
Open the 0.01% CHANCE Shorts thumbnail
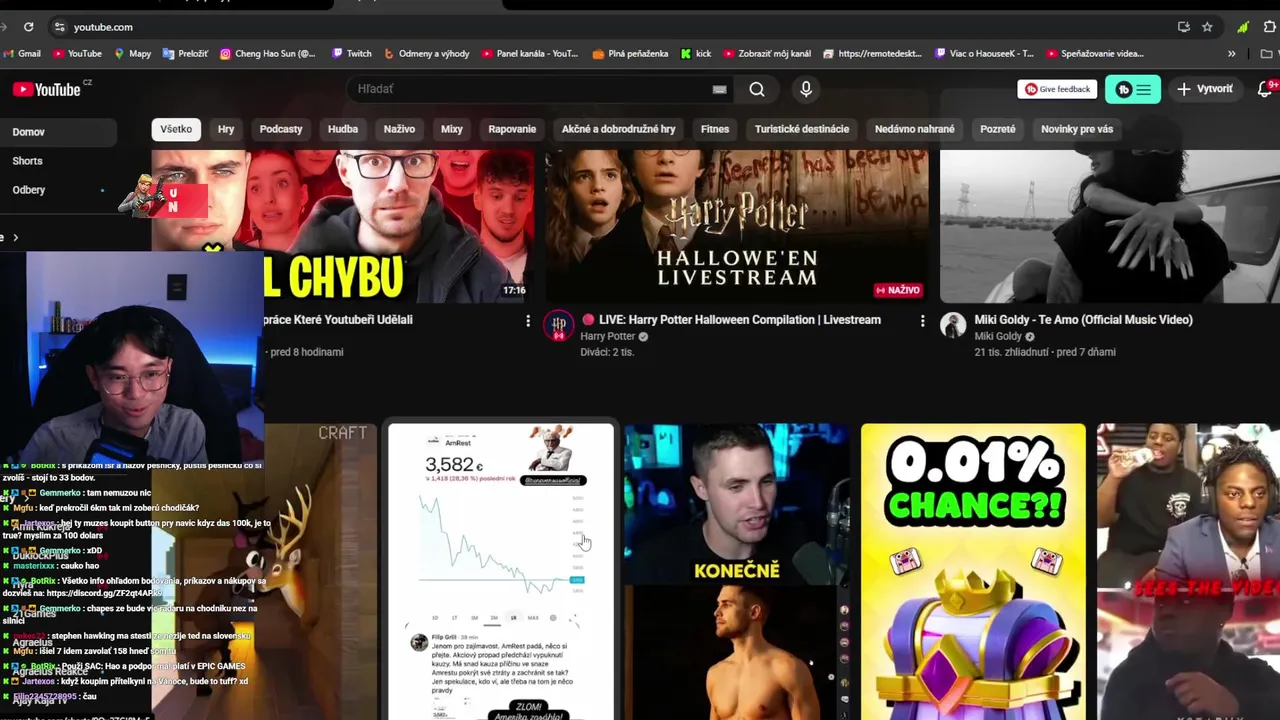(973, 571)
